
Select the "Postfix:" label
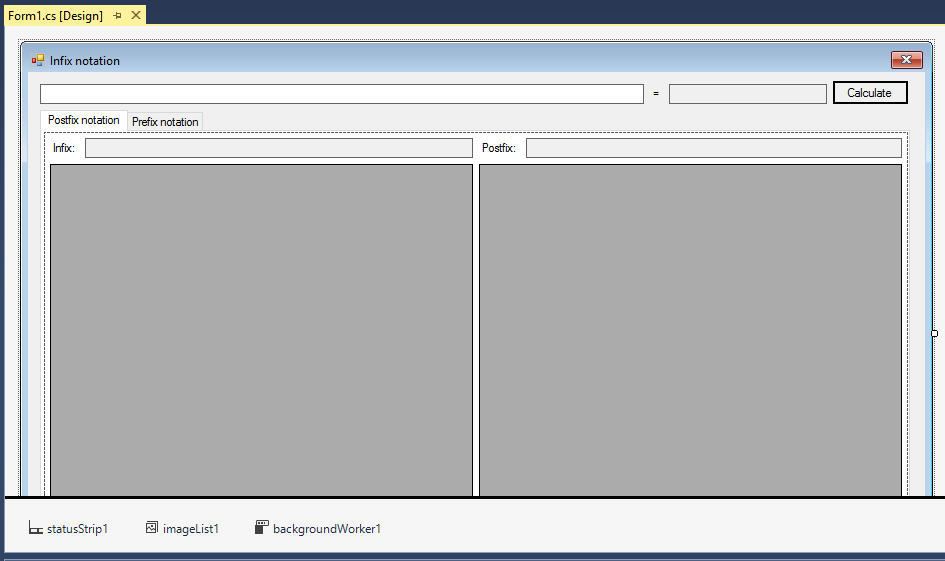tap(499, 148)
